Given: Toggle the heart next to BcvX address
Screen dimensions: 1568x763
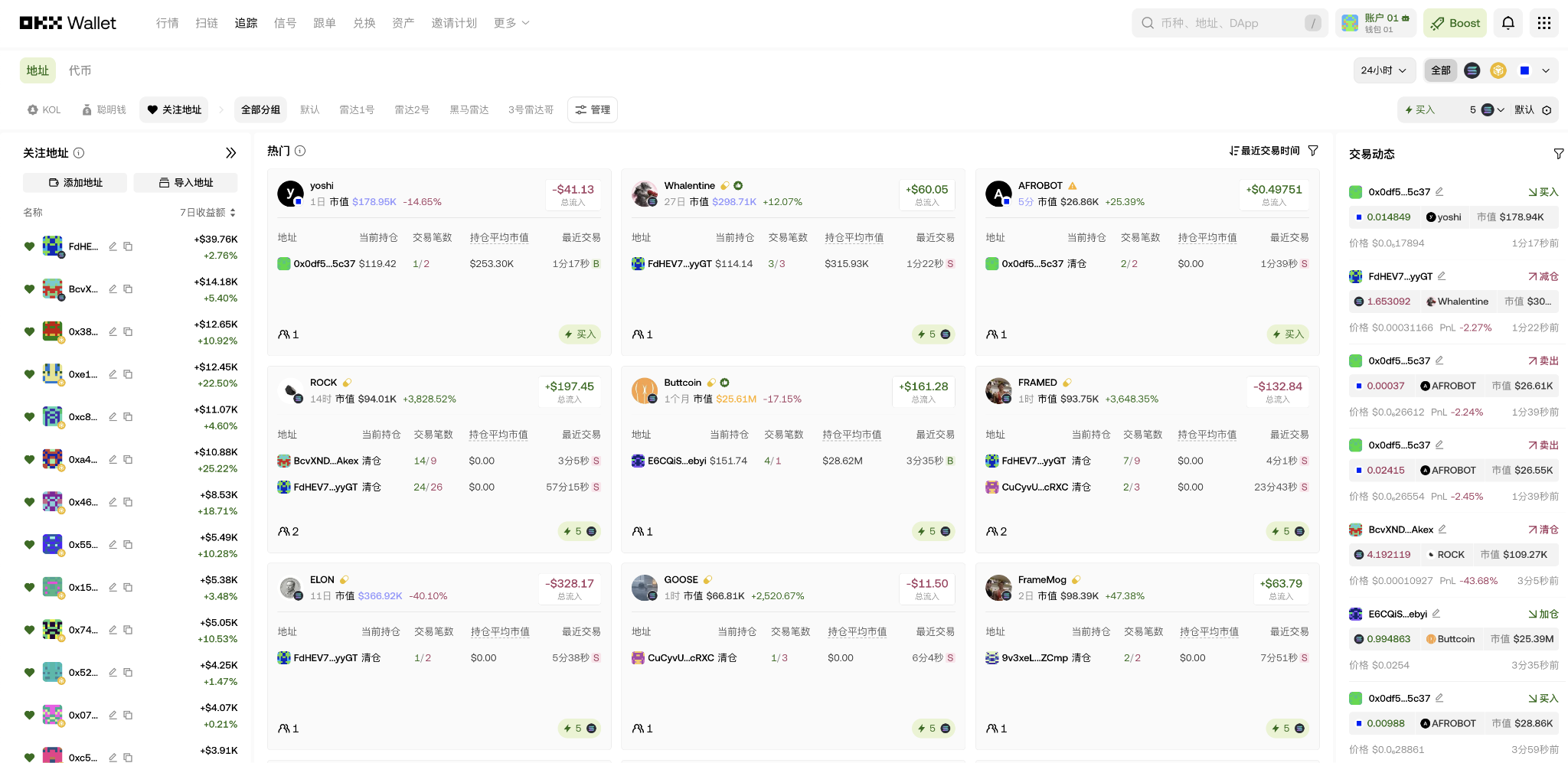Looking at the screenshot, I should tap(29, 289).
